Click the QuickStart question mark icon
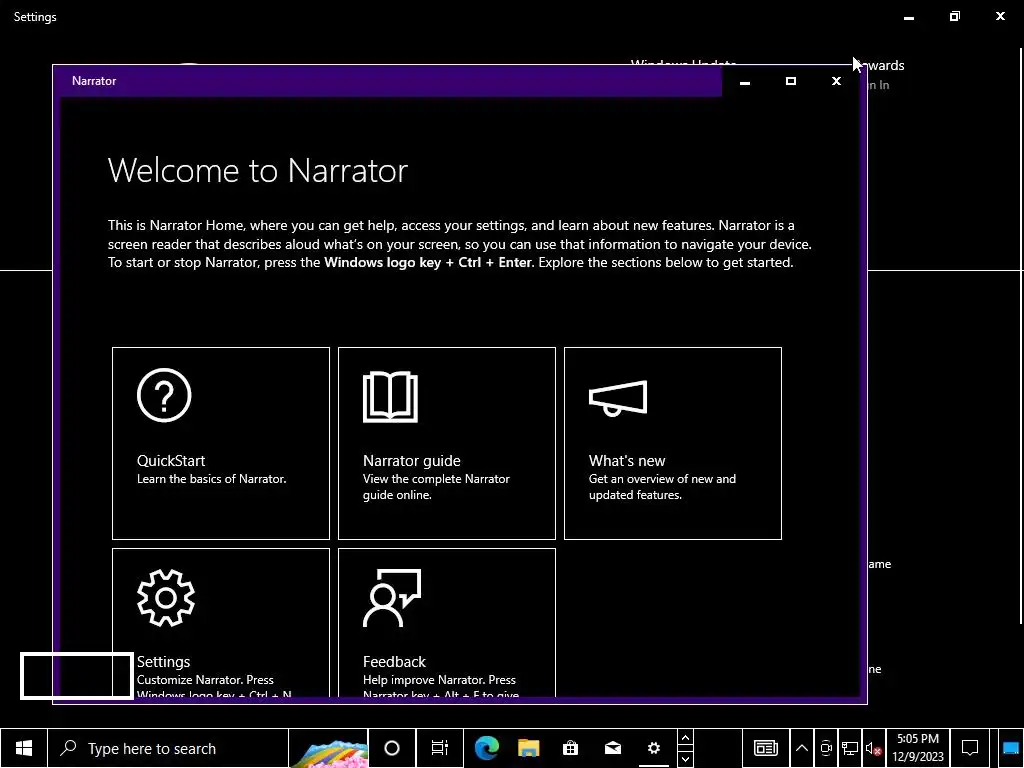Image resolution: width=1024 pixels, height=768 pixels. point(164,395)
